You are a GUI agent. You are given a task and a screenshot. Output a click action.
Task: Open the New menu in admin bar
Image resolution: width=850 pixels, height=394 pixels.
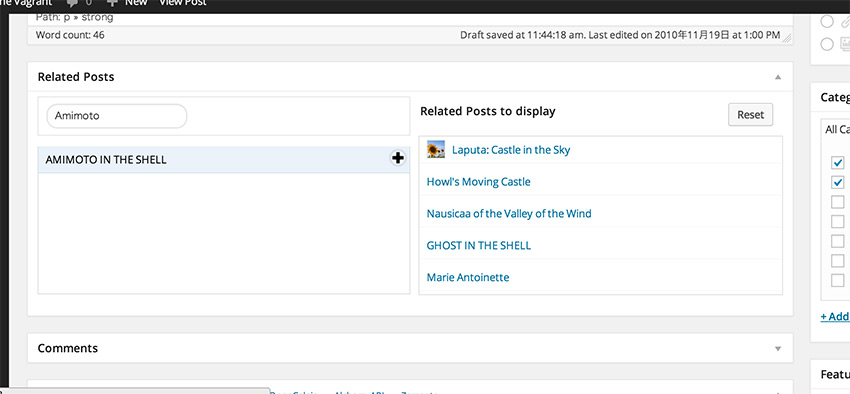click(x=136, y=3)
